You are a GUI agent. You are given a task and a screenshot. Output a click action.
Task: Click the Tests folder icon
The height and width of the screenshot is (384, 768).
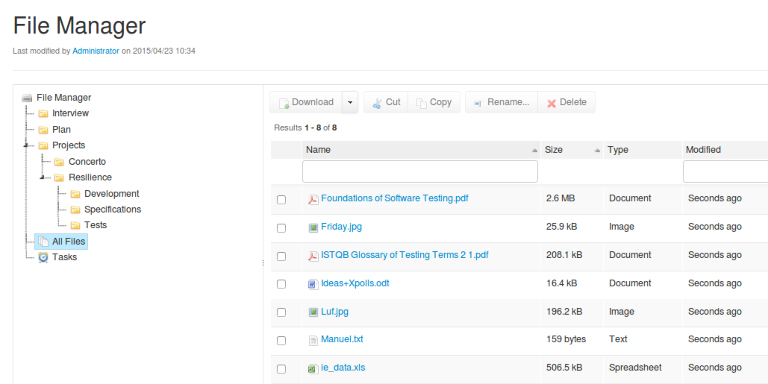click(75, 225)
